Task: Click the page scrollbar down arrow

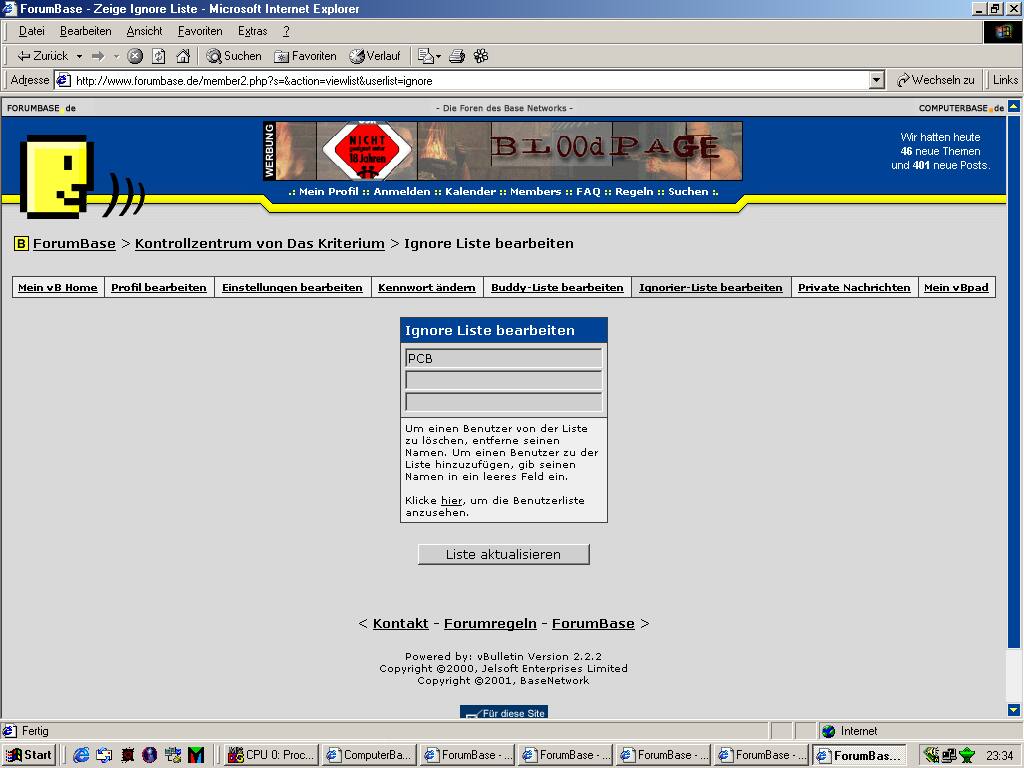Action: 1014,710
